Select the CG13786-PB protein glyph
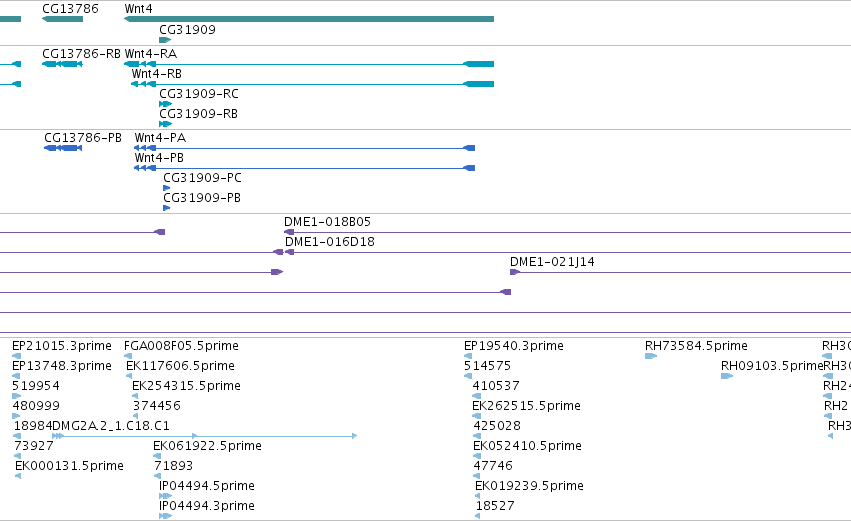This screenshot has width=851, height=521. pos(63,148)
